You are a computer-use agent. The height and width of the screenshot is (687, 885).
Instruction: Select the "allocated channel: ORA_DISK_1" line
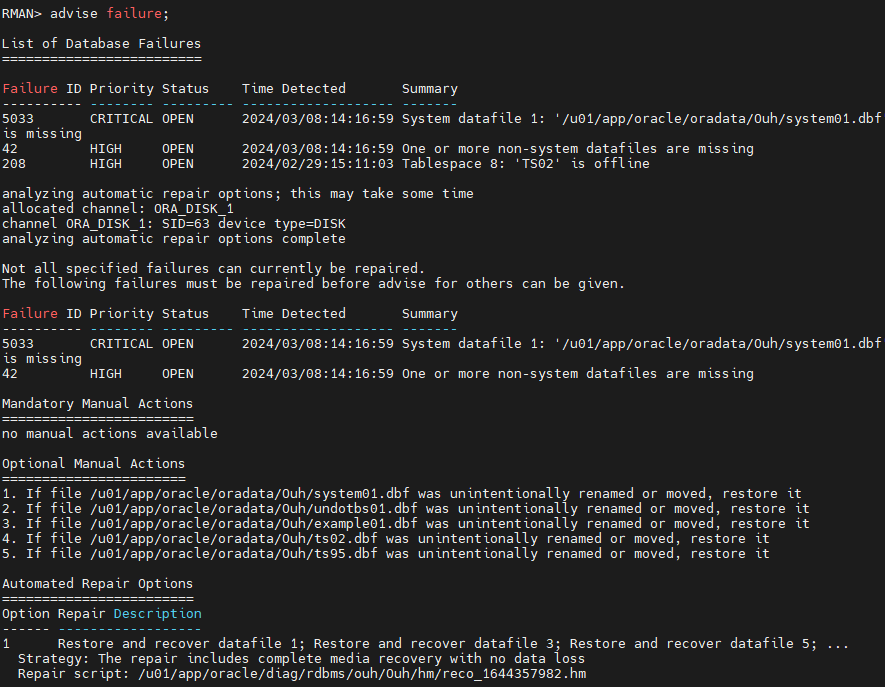117,209
